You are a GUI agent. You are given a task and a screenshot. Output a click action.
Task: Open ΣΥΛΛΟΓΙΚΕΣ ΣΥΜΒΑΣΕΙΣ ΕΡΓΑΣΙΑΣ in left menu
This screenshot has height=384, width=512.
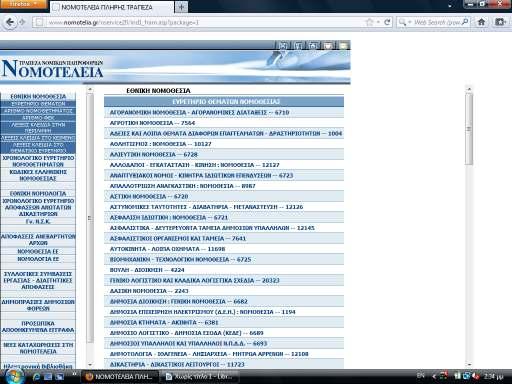coord(38,280)
